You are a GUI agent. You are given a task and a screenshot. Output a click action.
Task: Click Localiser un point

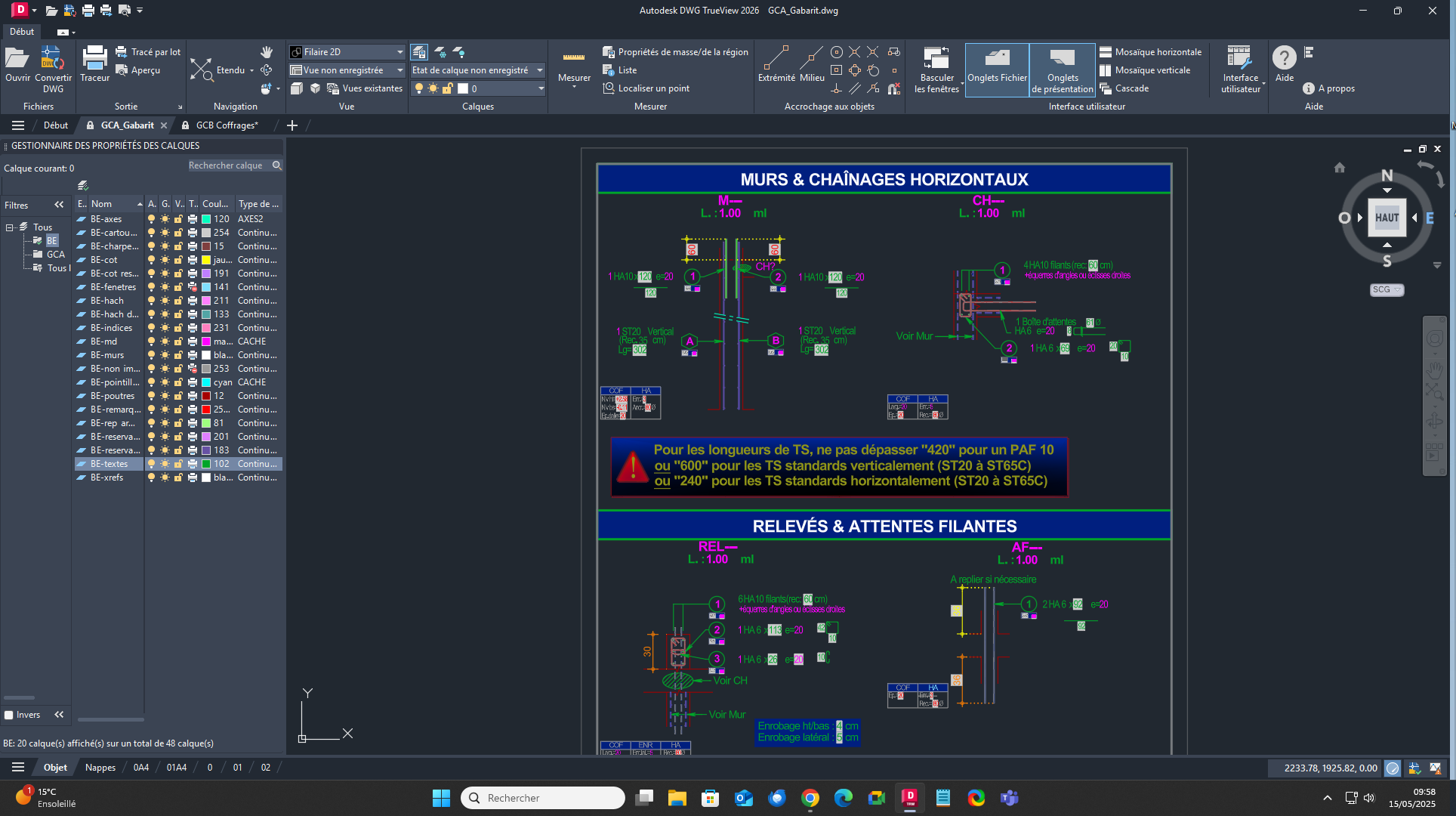point(646,88)
